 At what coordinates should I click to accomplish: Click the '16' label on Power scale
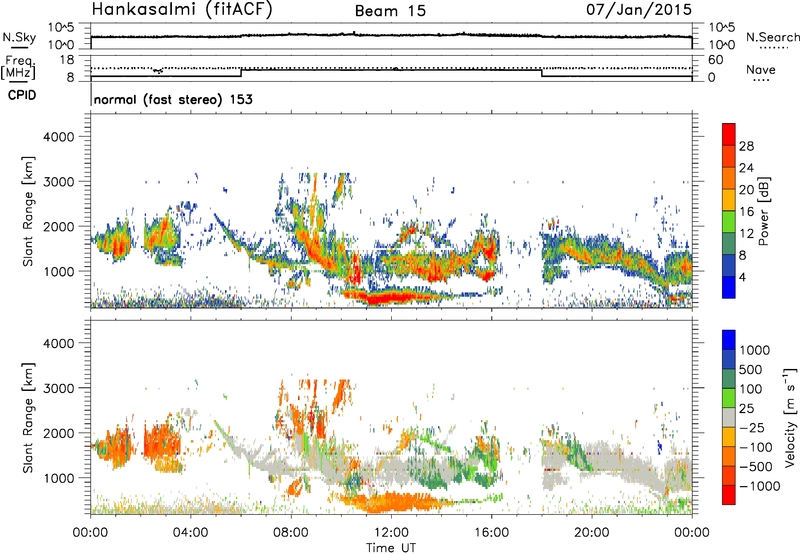pos(746,212)
